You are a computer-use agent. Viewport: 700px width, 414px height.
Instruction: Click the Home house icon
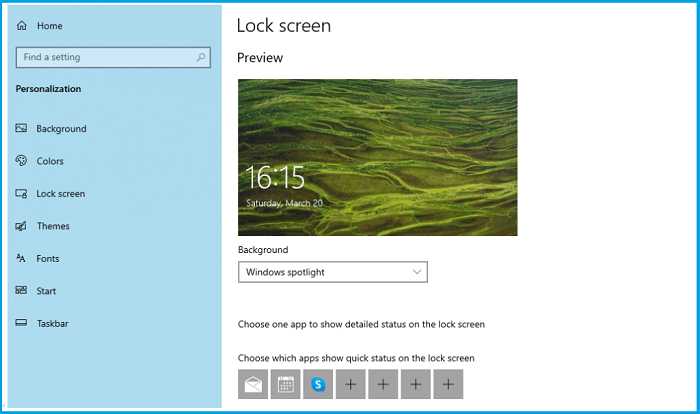[x=21, y=26]
